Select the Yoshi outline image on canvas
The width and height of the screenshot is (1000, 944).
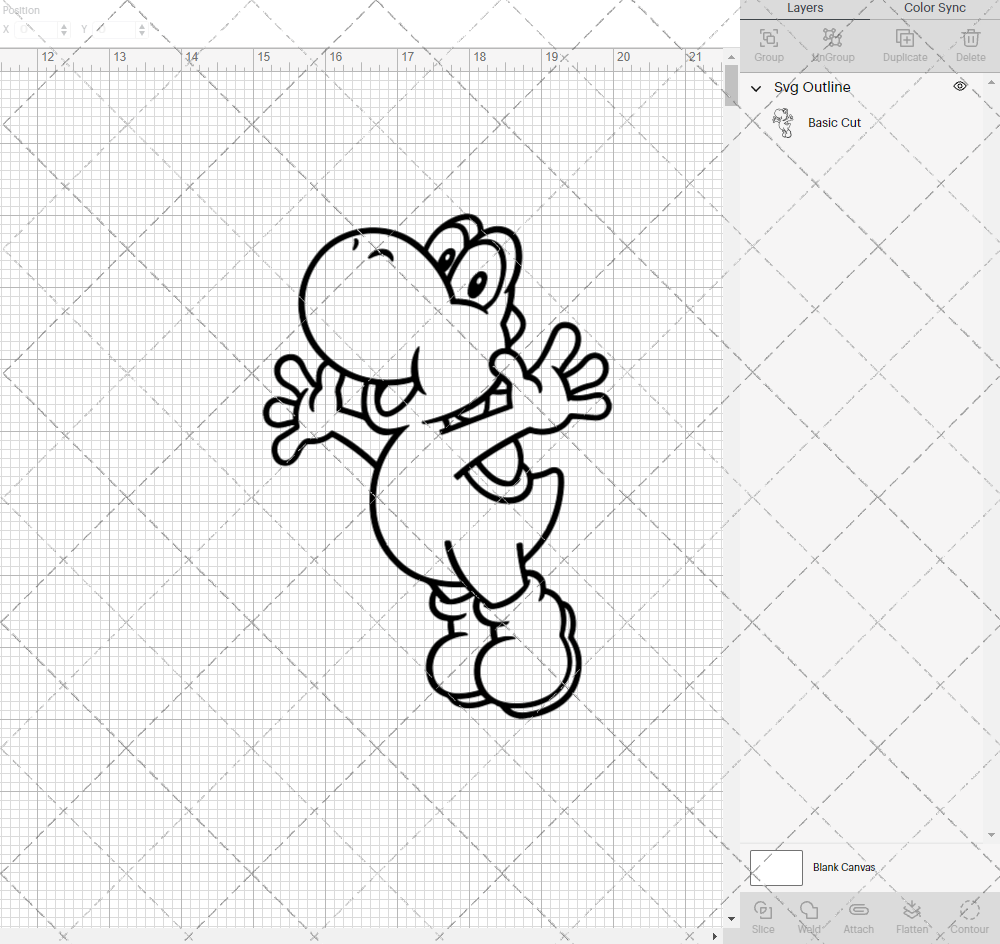coord(438,466)
